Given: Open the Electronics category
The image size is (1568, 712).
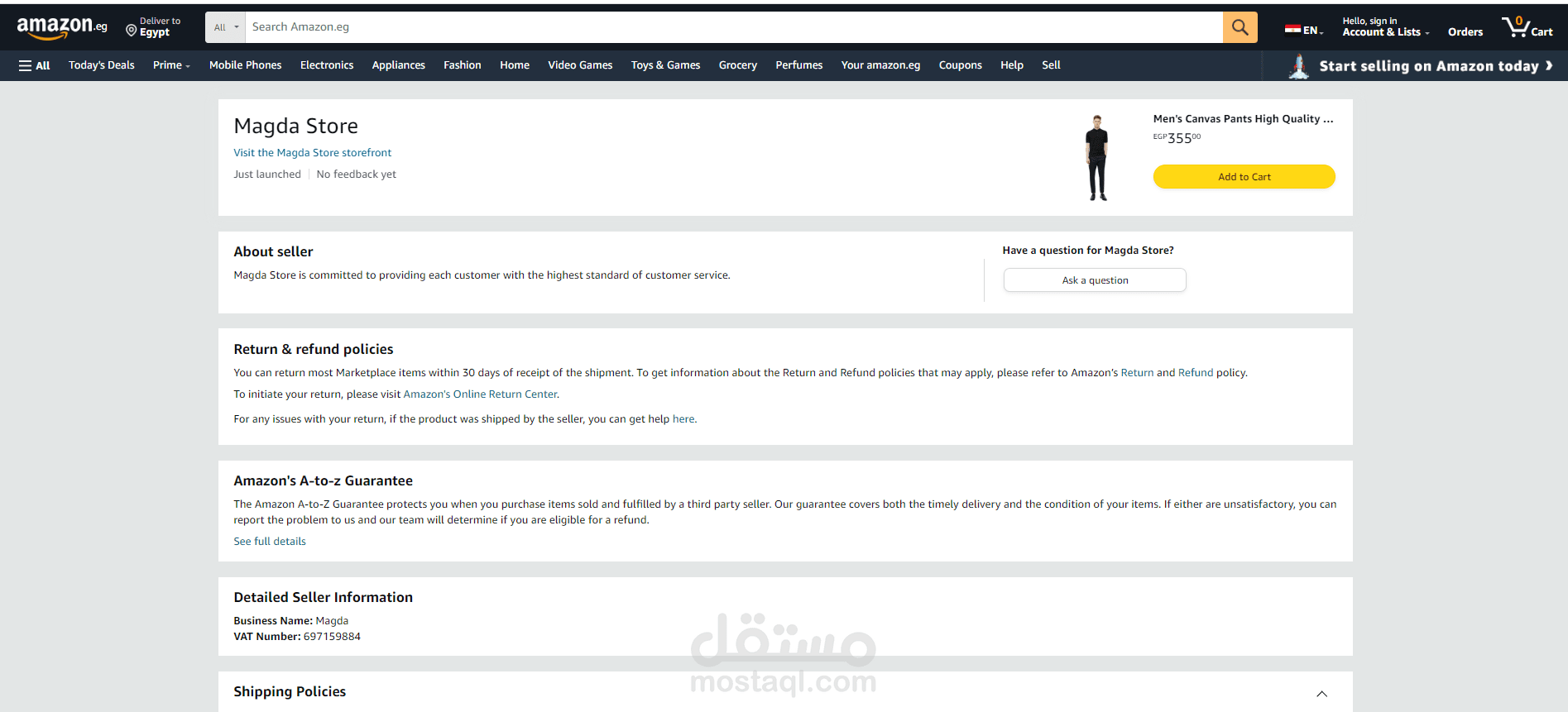Looking at the screenshot, I should coord(327,65).
